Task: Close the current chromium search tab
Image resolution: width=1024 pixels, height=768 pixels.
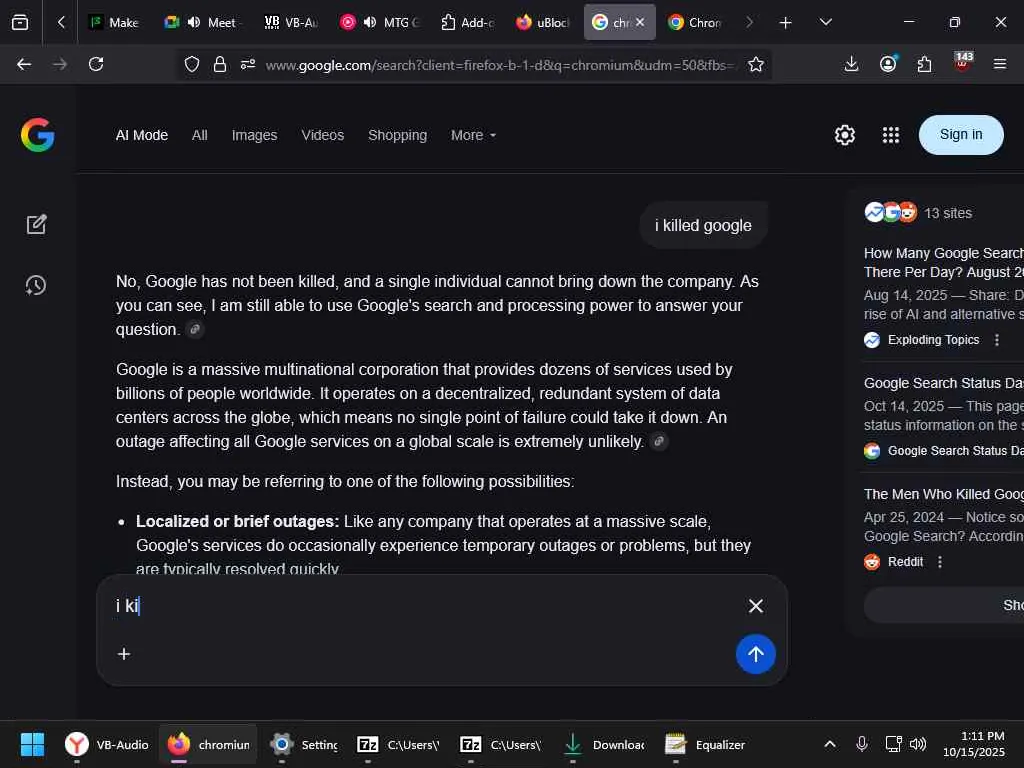Action: click(x=640, y=22)
